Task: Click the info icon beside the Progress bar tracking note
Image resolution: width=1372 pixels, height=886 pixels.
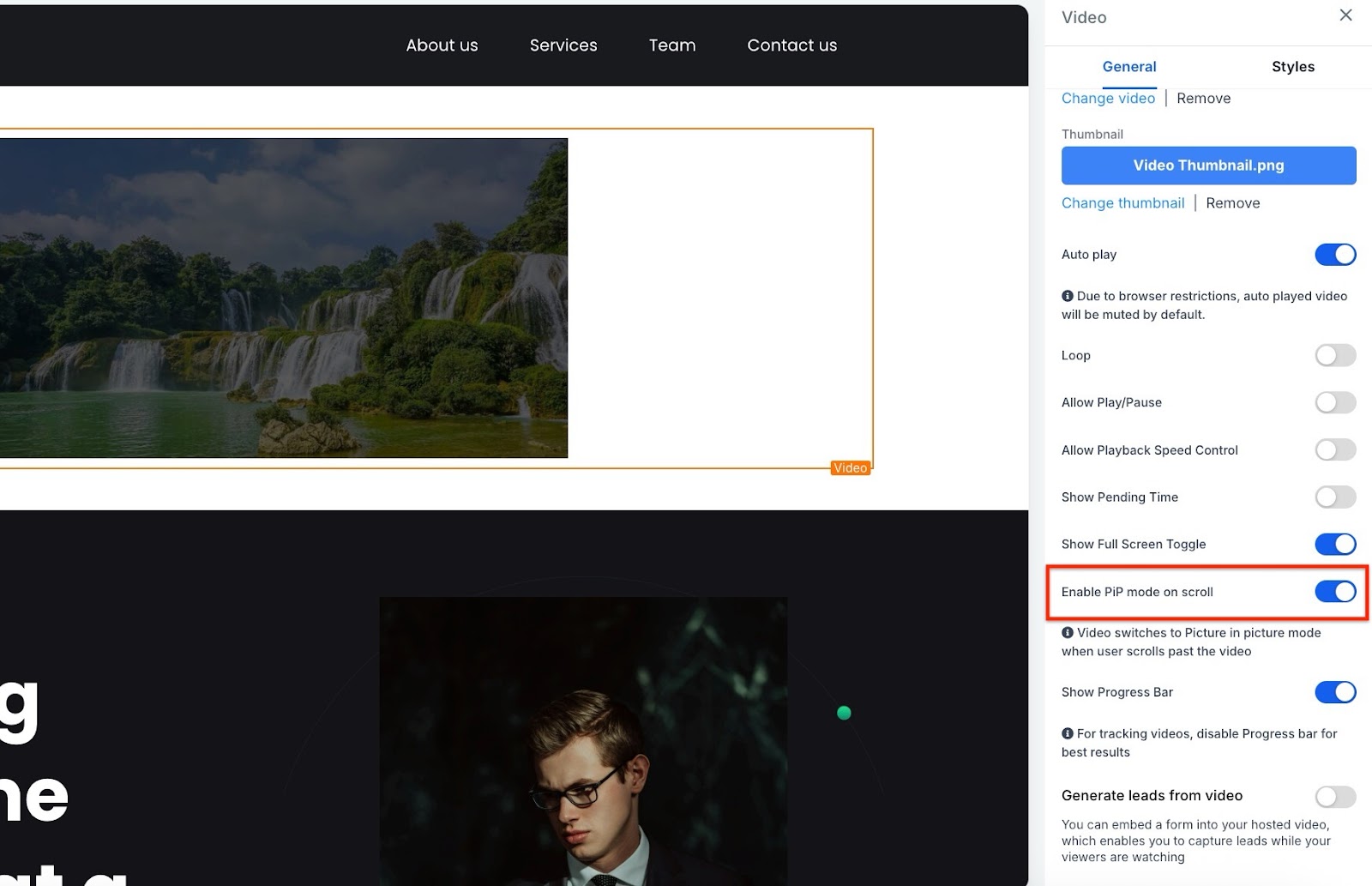Action: click(x=1067, y=734)
